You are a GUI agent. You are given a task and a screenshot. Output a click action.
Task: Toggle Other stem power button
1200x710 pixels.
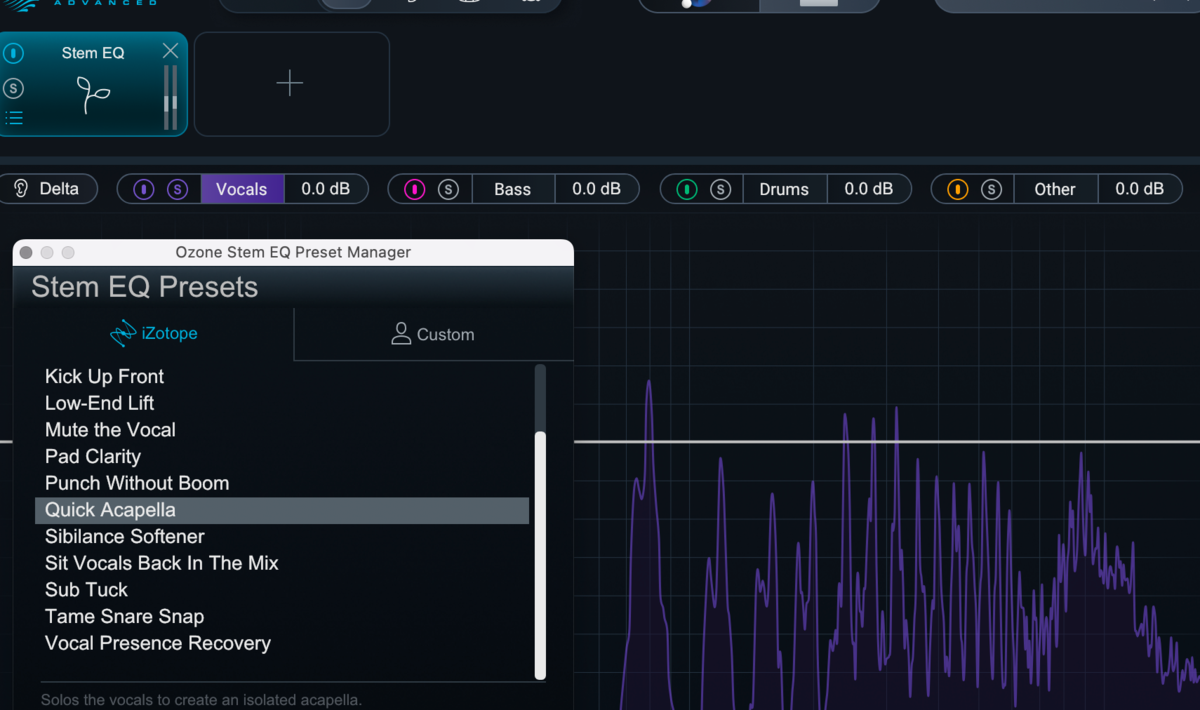tap(958, 189)
